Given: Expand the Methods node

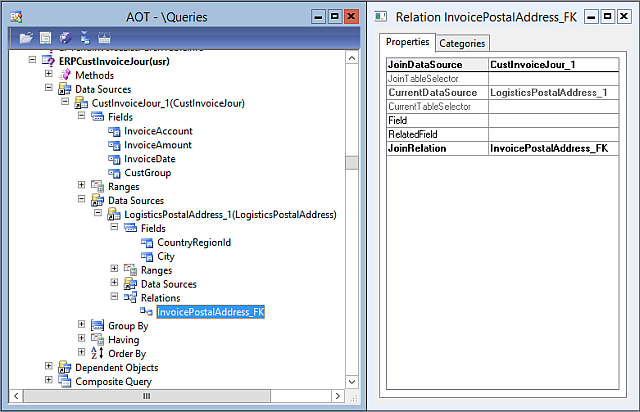Looking at the screenshot, I should click(48, 75).
